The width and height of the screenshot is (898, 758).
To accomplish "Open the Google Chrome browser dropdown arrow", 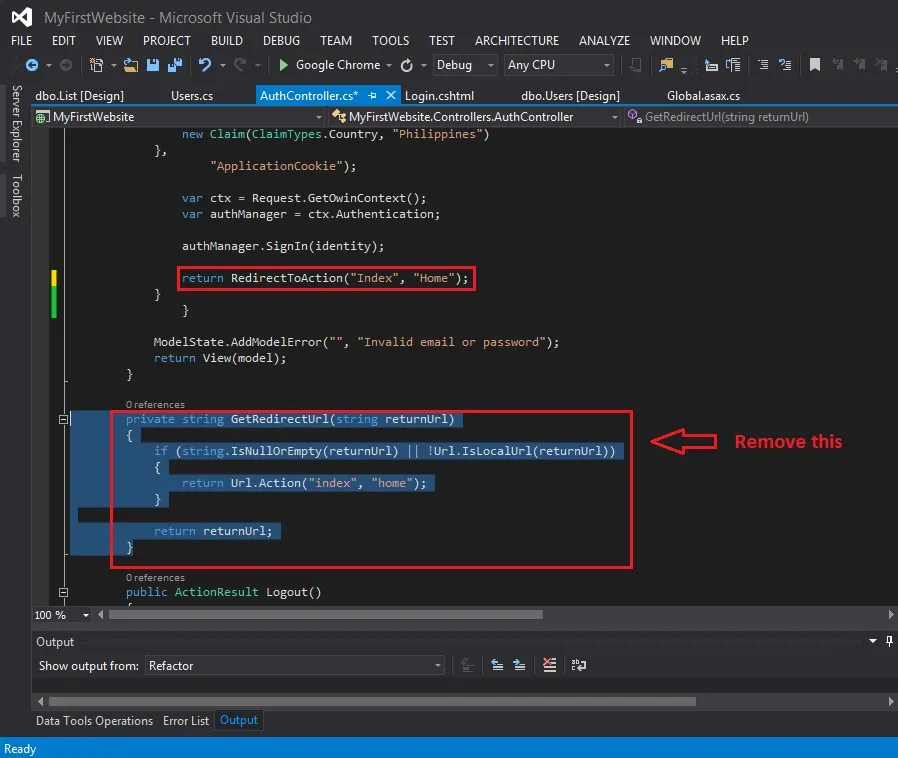I will pos(389,65).
